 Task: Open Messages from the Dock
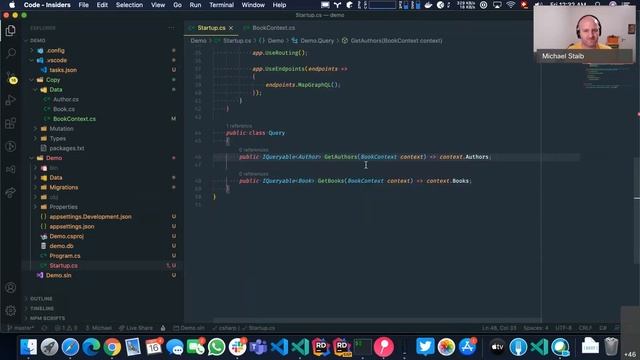(175, 347)
